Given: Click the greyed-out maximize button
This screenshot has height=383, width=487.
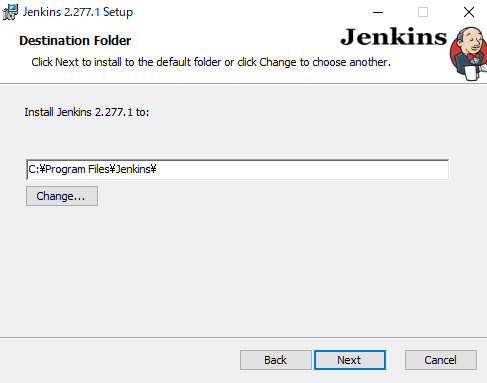Looking at the screenshot, I should click(x=423, y=12).
